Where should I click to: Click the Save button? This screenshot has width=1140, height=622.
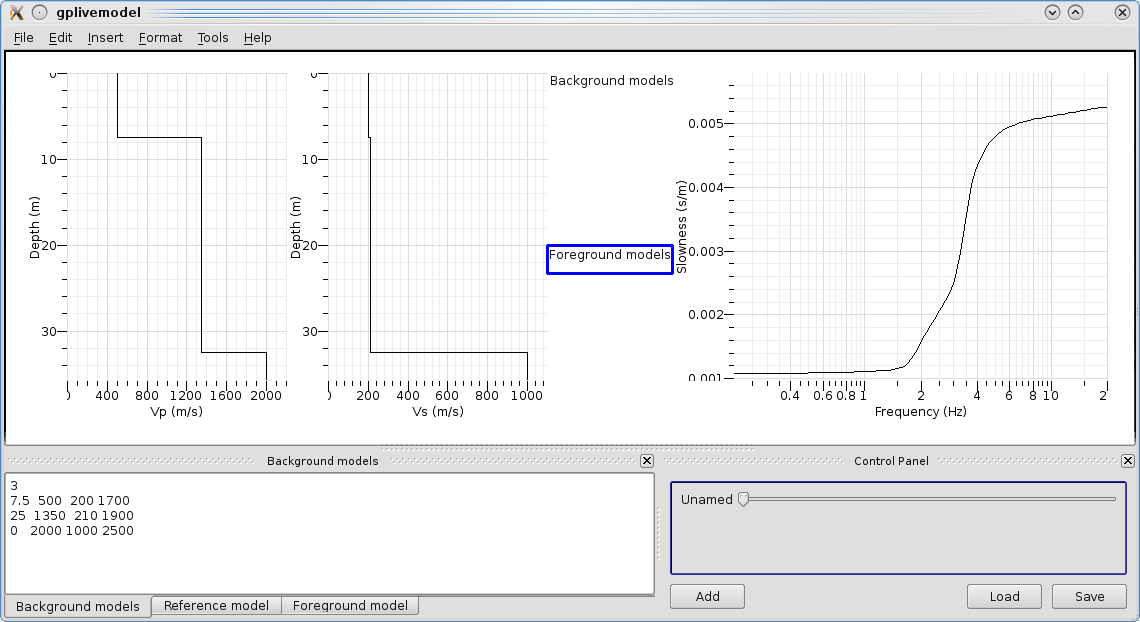coord(1089,597)
